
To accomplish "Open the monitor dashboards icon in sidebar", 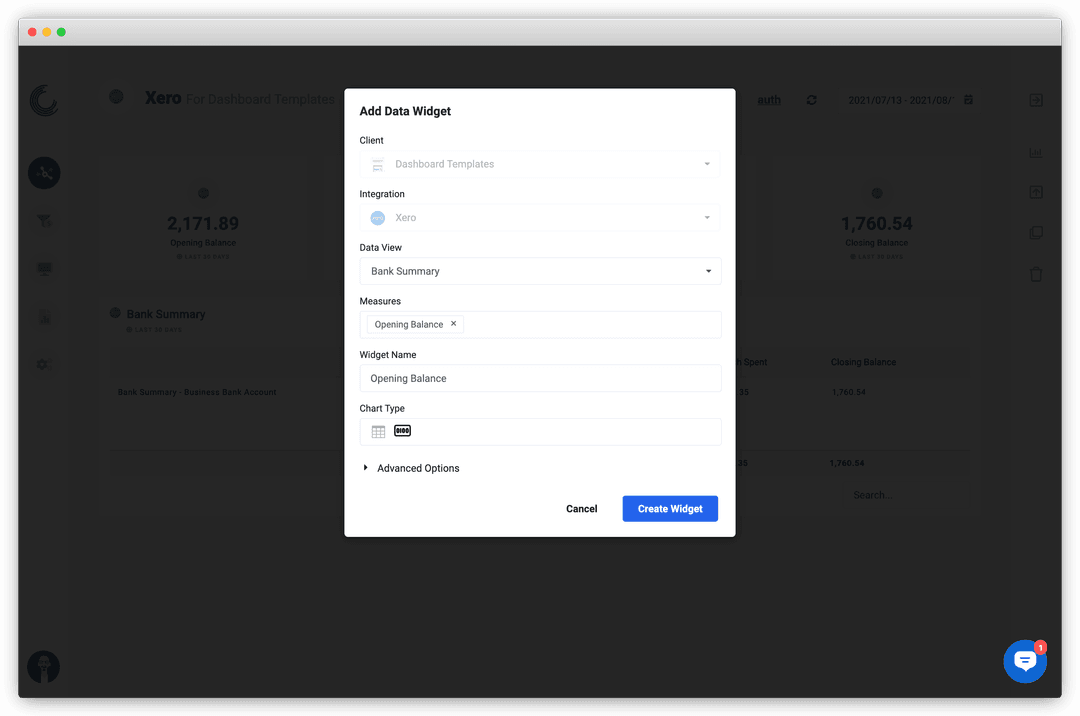I will click(x=44, y=268).
